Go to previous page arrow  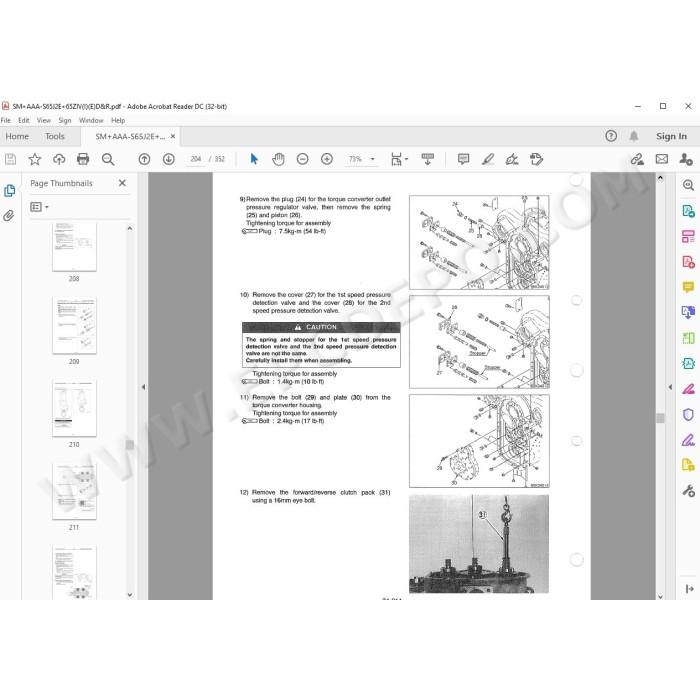pyautogui.click(x=144, y=159)
